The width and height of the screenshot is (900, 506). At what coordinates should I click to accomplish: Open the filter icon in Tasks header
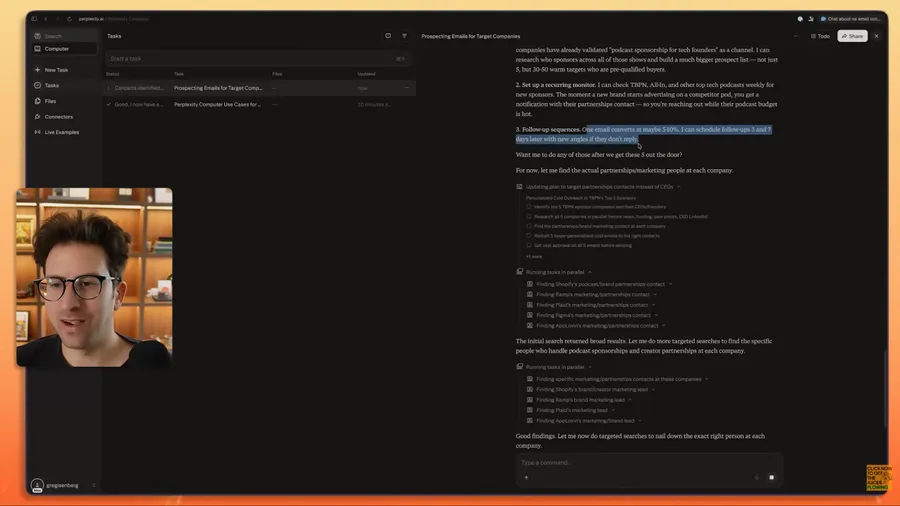404,36
